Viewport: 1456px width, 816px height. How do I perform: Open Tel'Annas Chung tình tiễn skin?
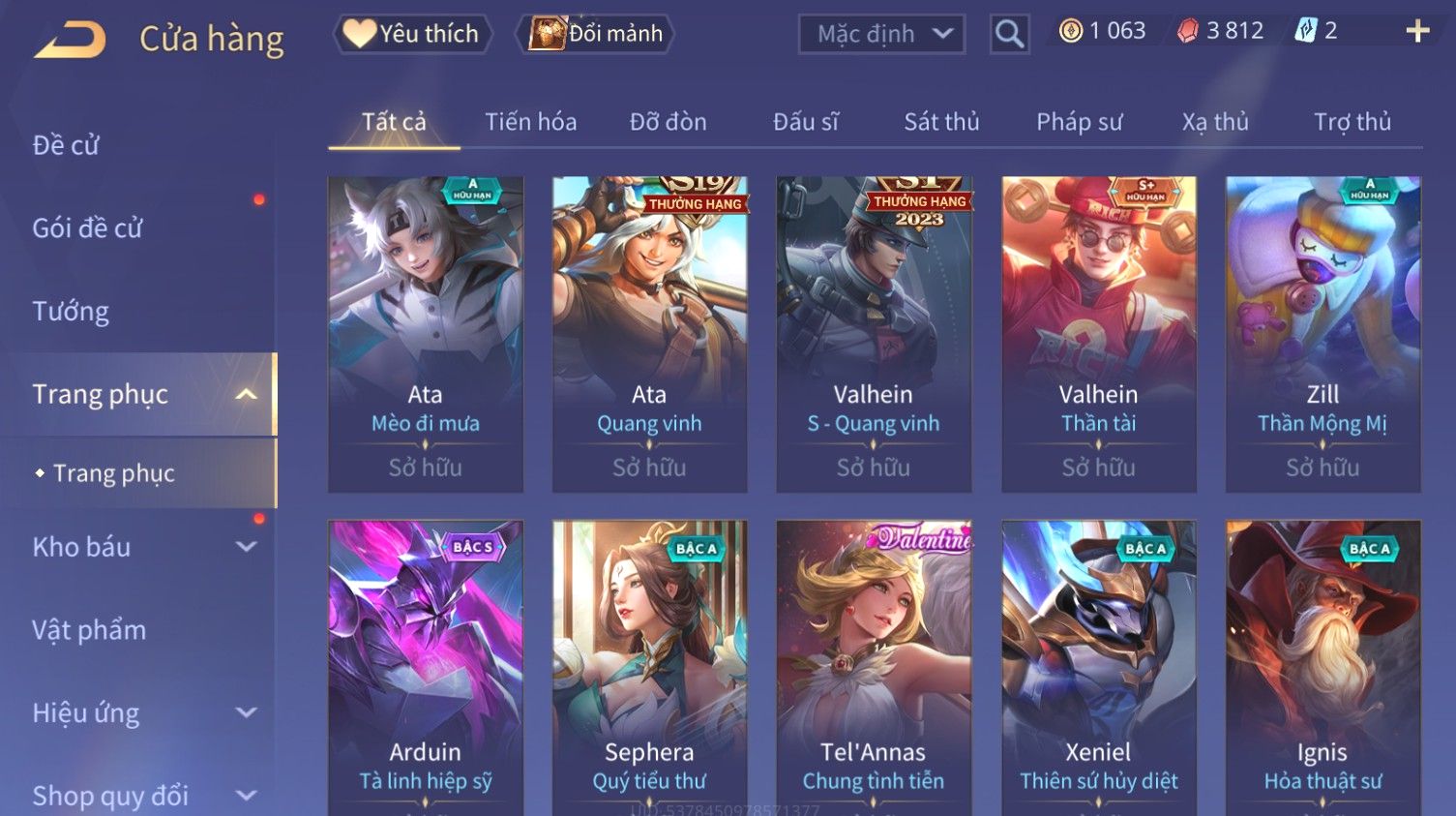tap(874, 668)
